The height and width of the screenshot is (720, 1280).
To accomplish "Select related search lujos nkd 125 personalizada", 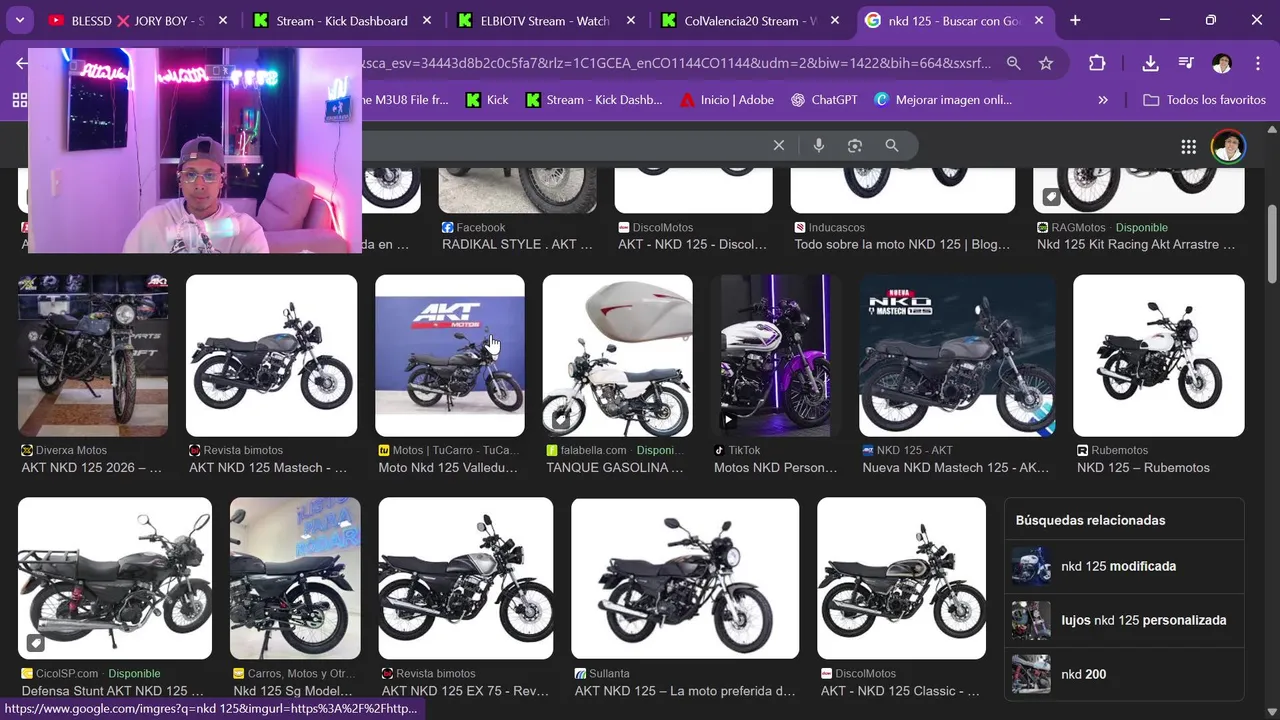I will tap(1124, 620).
